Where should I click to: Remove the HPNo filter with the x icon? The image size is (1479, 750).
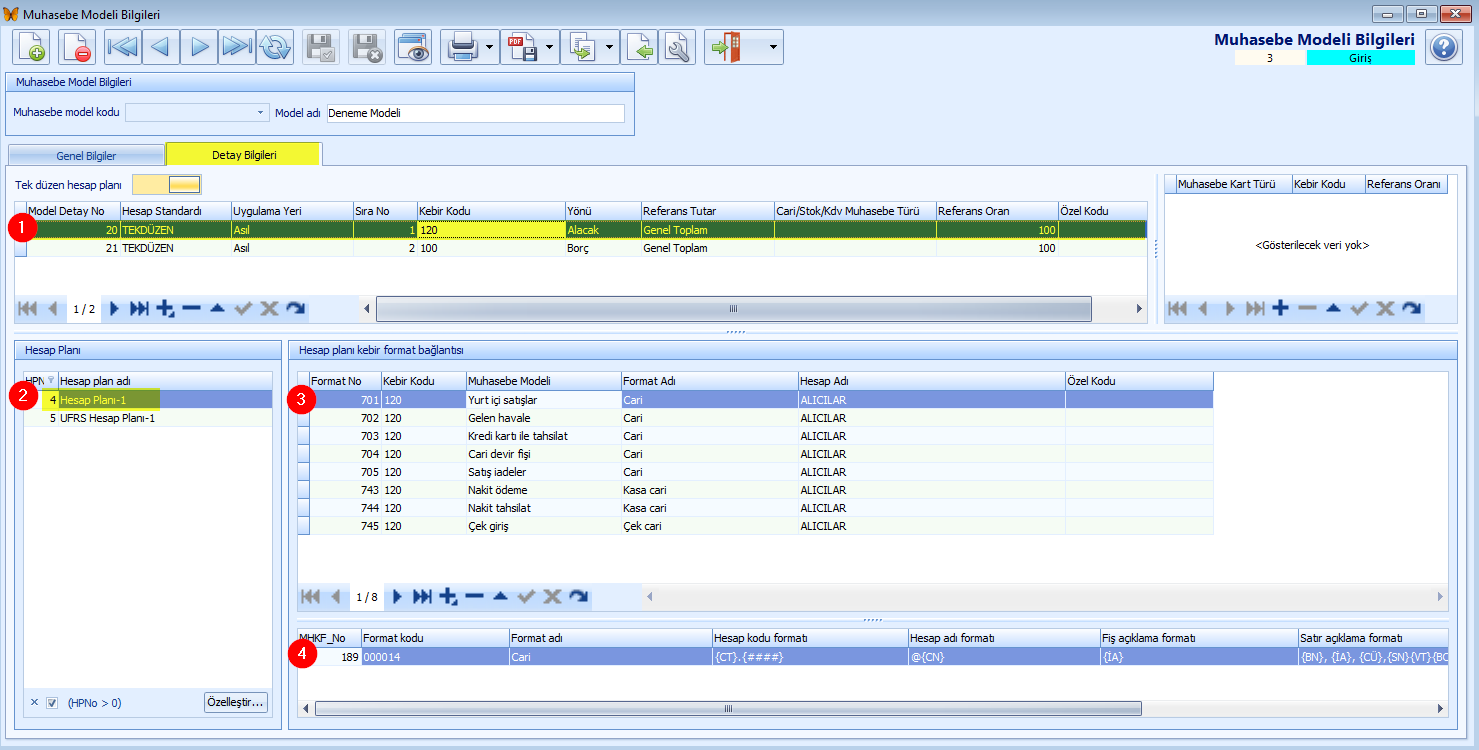34,703
